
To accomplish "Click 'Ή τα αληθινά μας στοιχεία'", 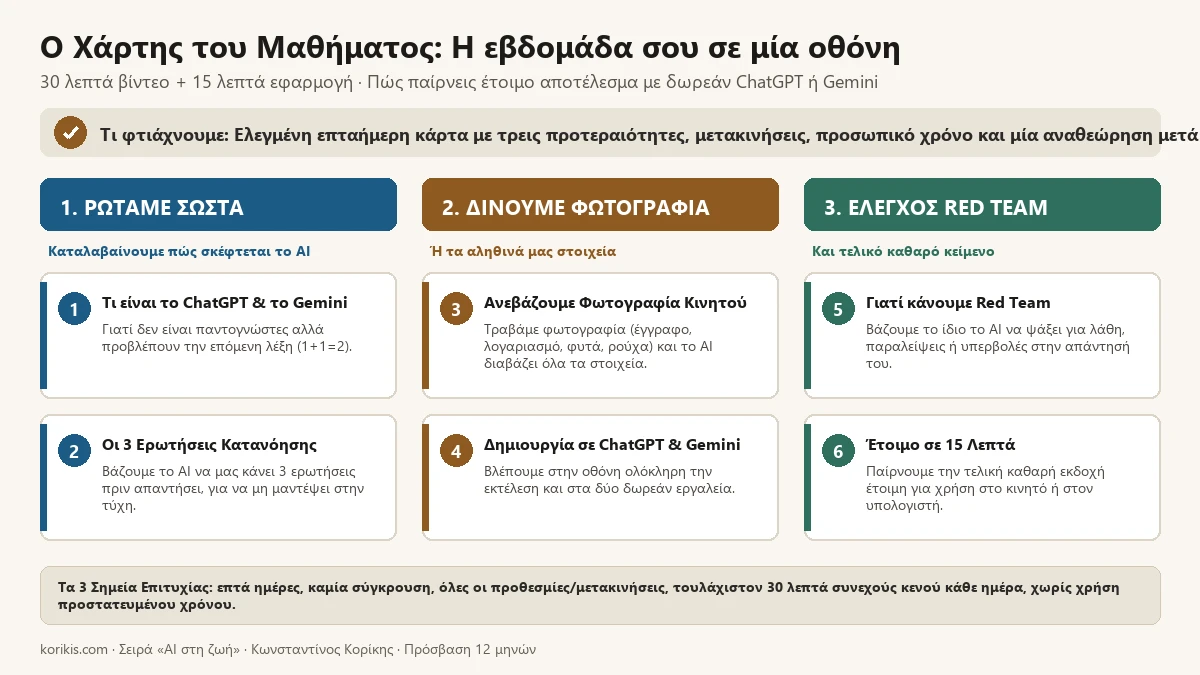I will point(523,251).
